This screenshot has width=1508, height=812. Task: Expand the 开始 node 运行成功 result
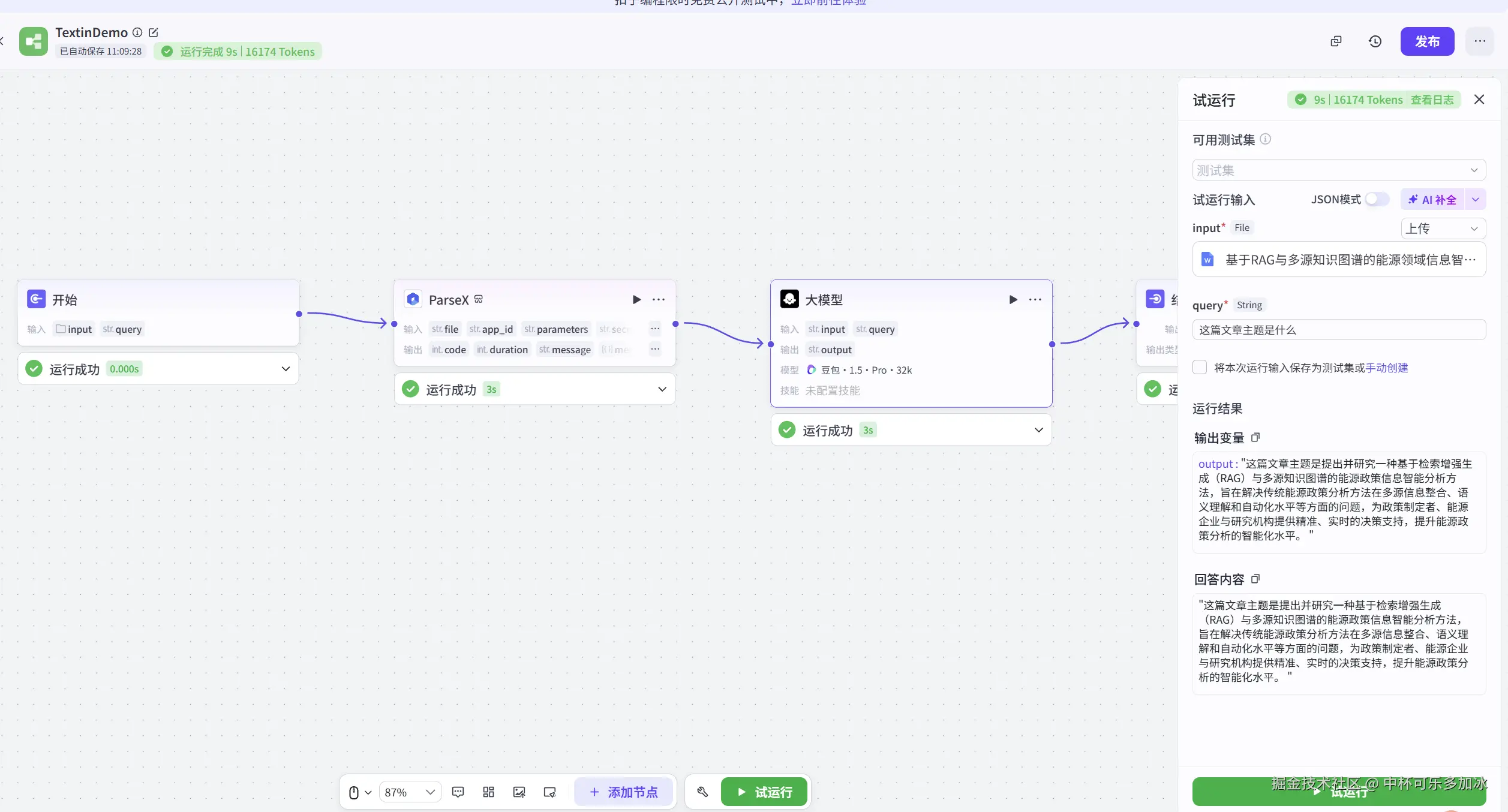pyautogui.click(x=286, y=369)
